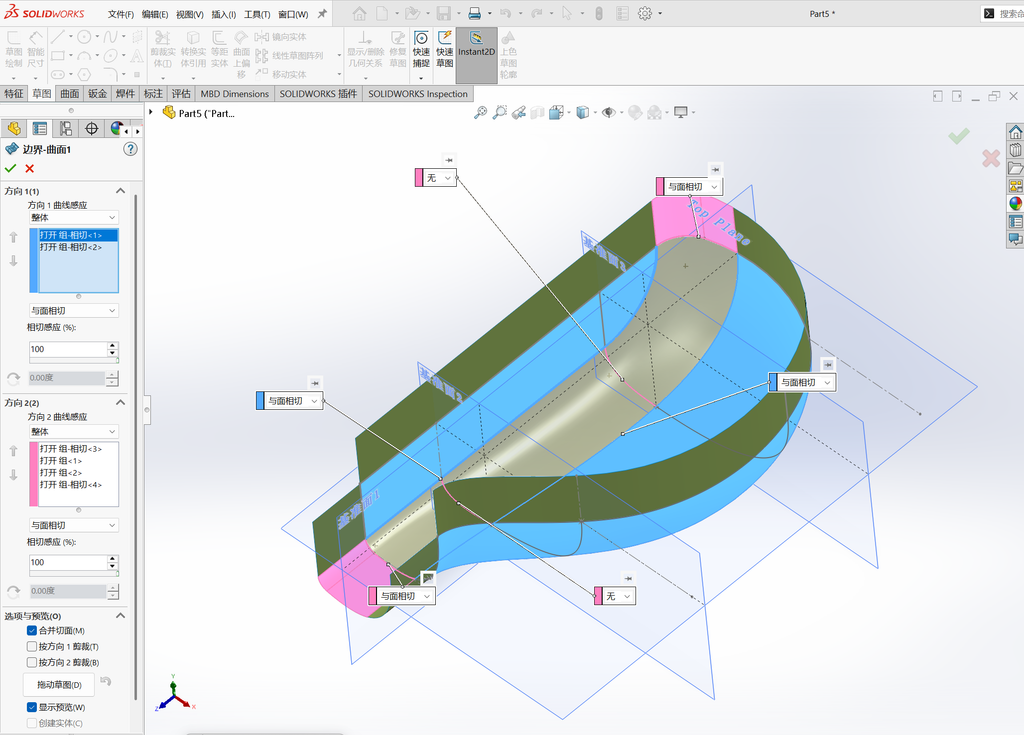Click the 拖动草图(D) button
1024x735 pixels.
59,685
